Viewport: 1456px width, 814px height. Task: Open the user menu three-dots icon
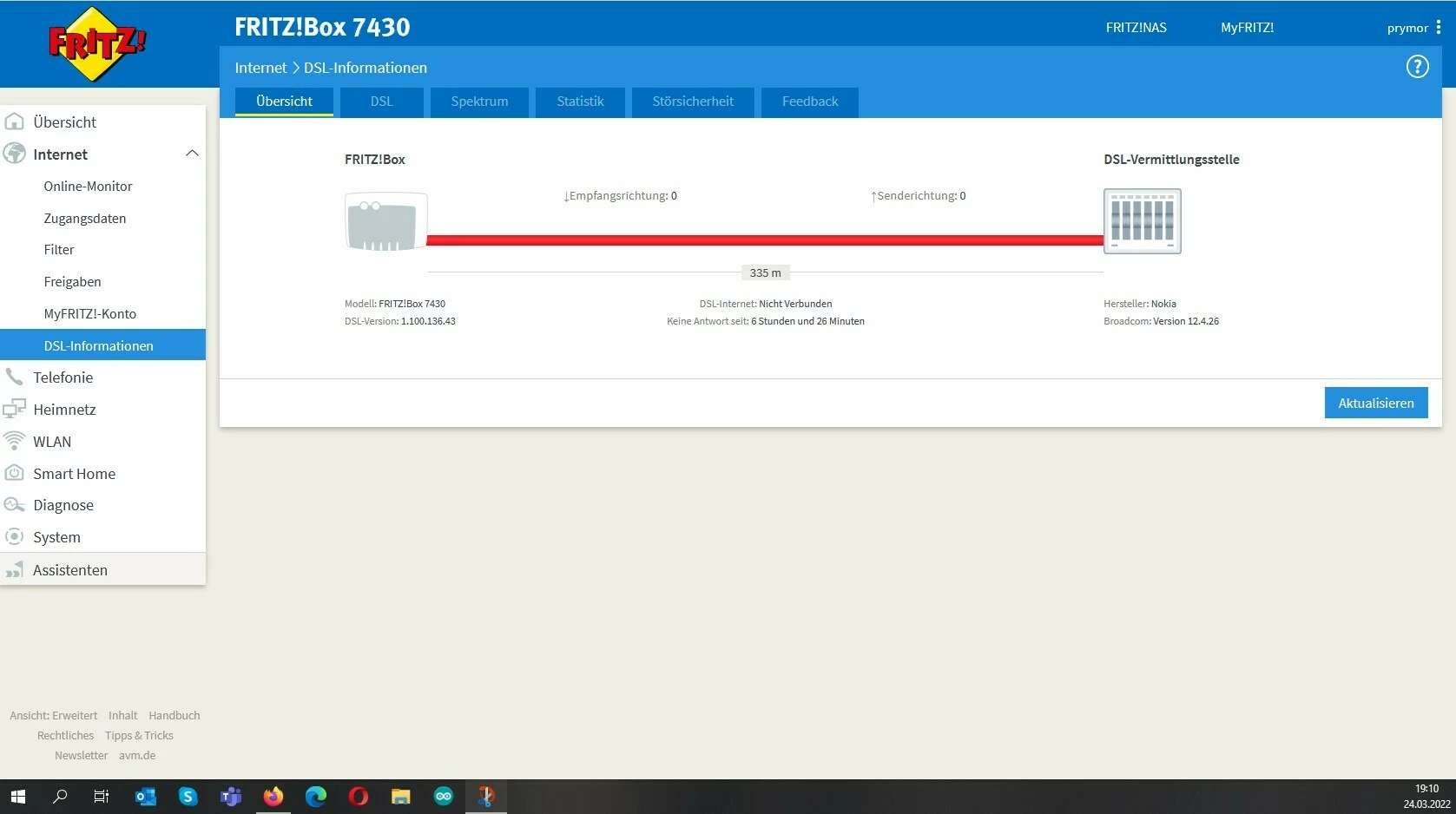coord(1439,28)
